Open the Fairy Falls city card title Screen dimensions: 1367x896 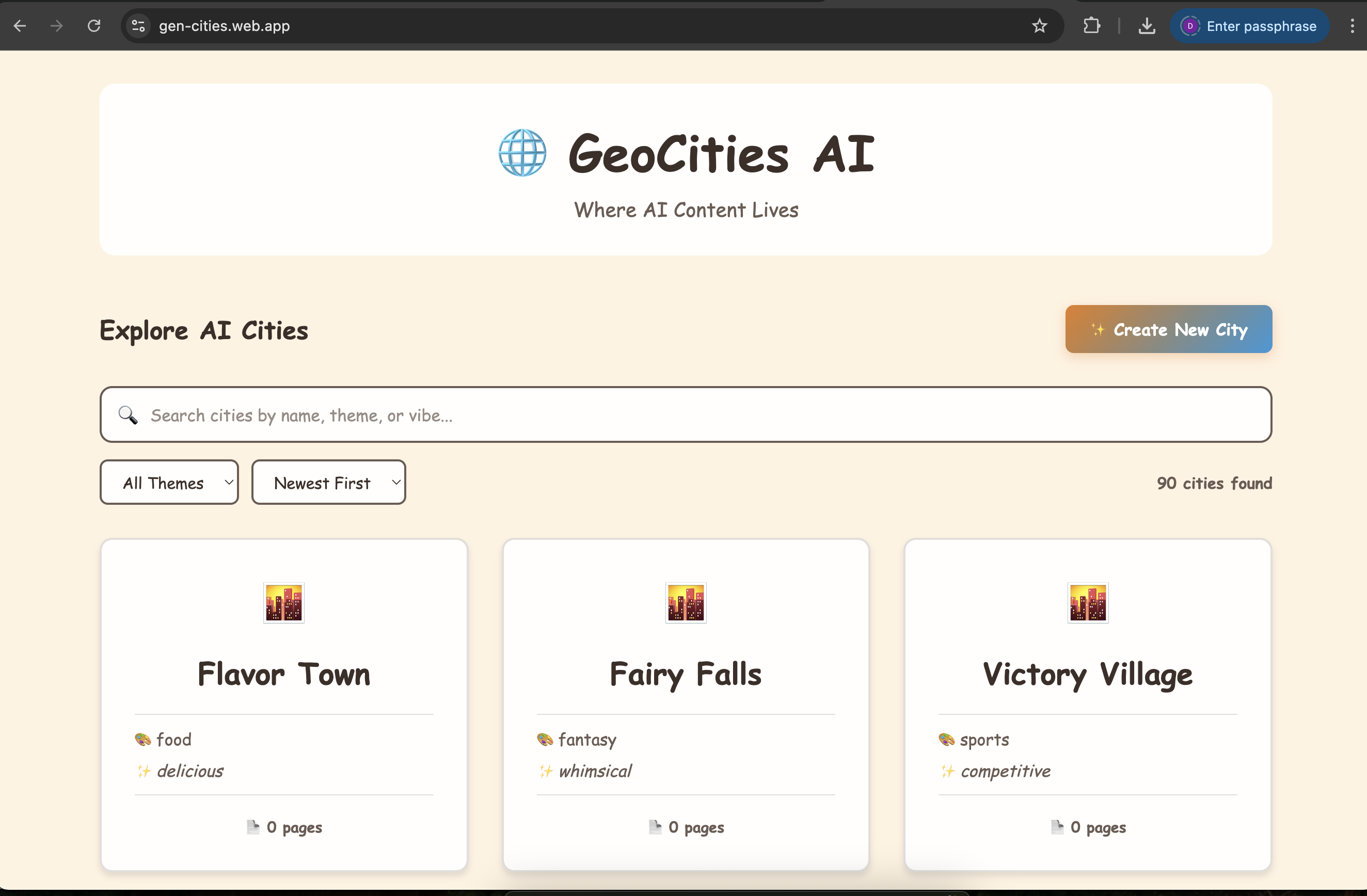(x=685, y=674)
